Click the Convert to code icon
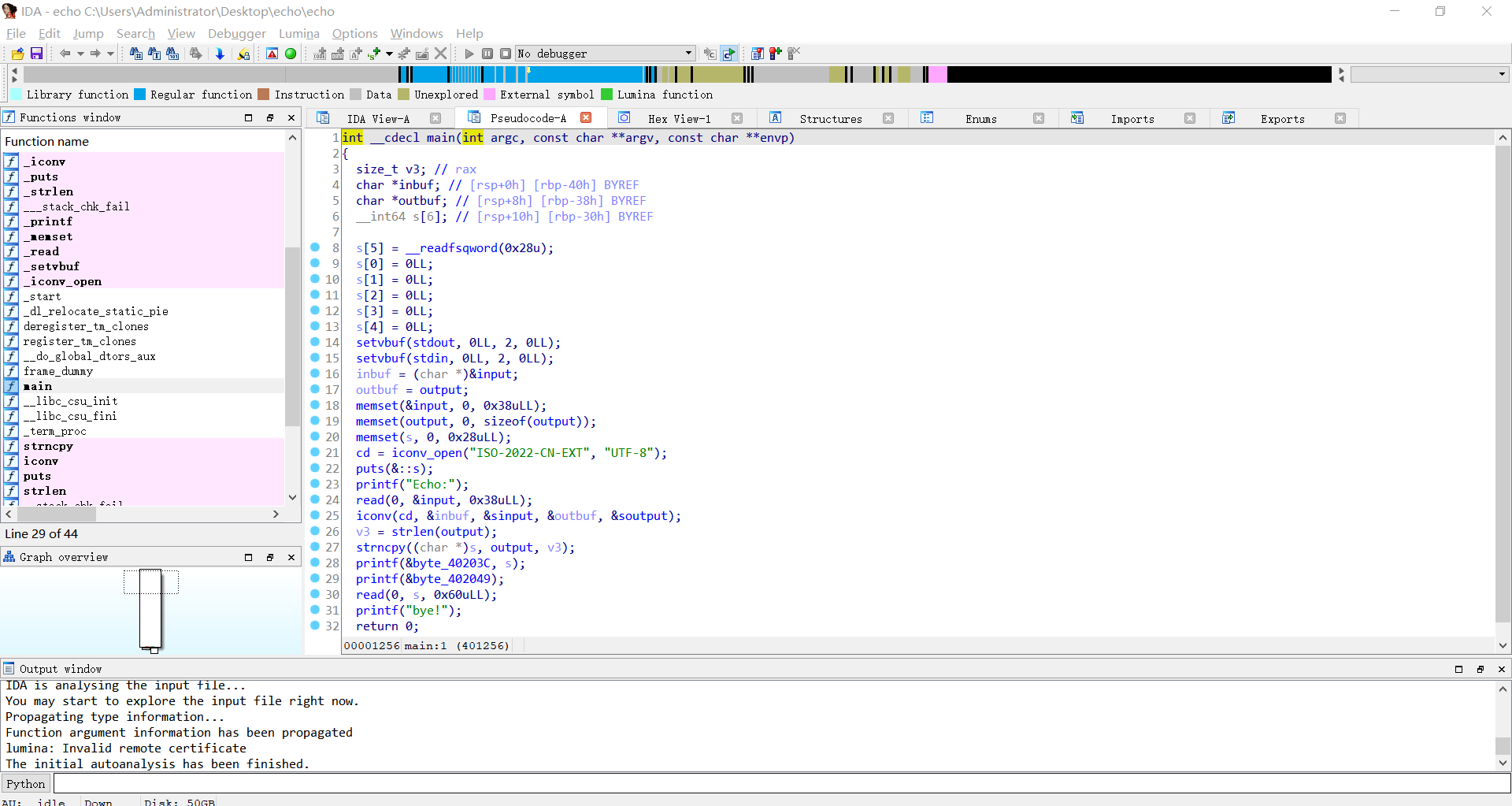1512x806 pixels. [x=320, y=54]
